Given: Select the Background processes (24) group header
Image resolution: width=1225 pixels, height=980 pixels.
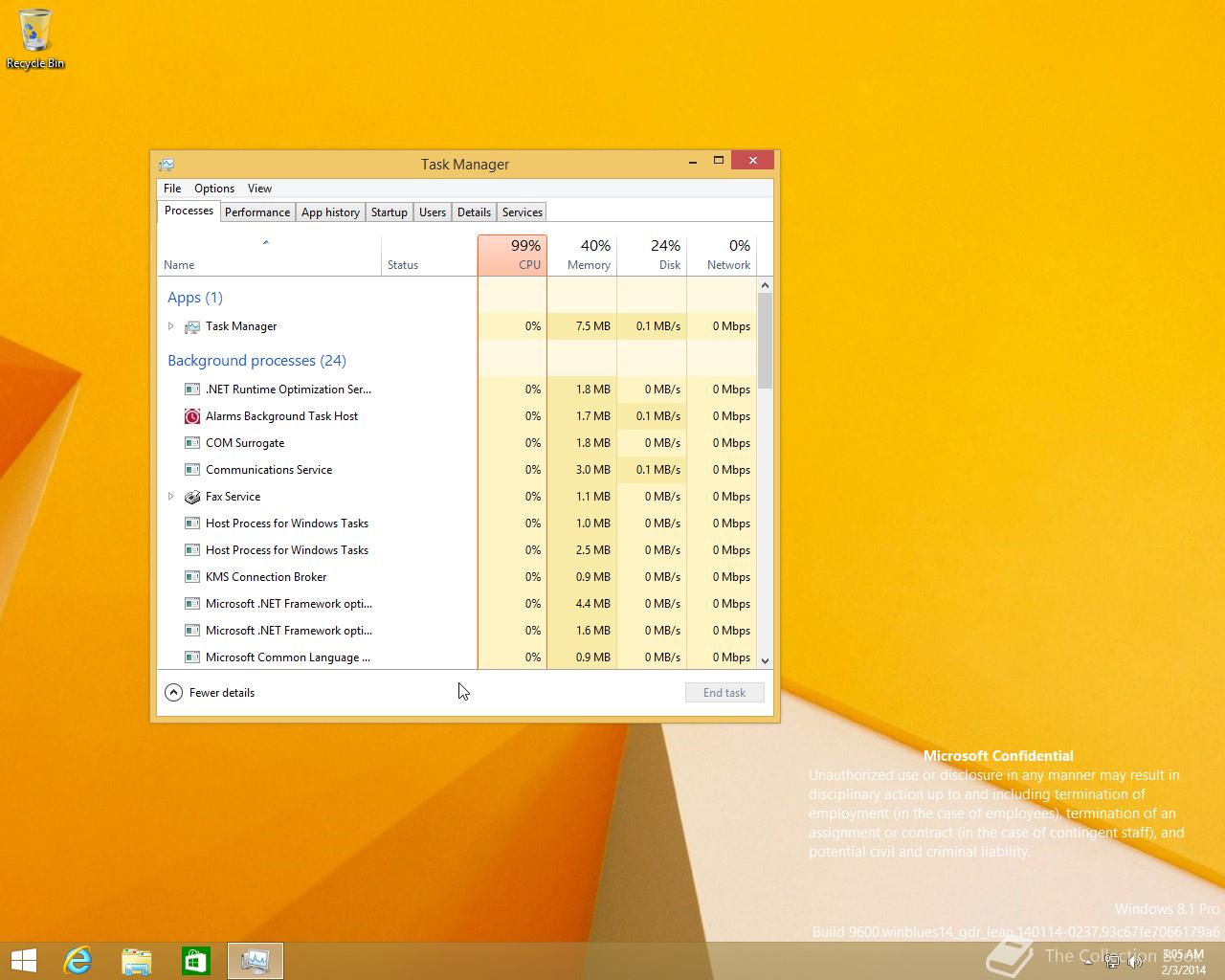Looking at the screenshot, I should (x=256, y=361).
